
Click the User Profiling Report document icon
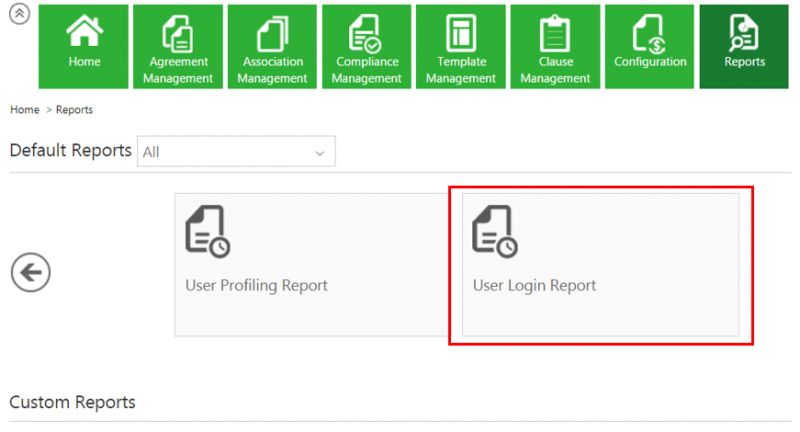[x=208, y=232]
